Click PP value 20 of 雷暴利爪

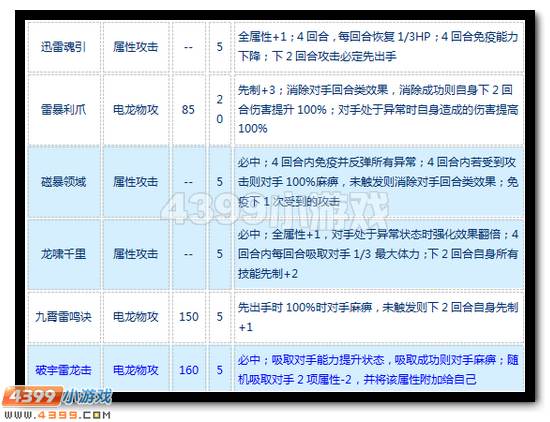pos(220,109)
